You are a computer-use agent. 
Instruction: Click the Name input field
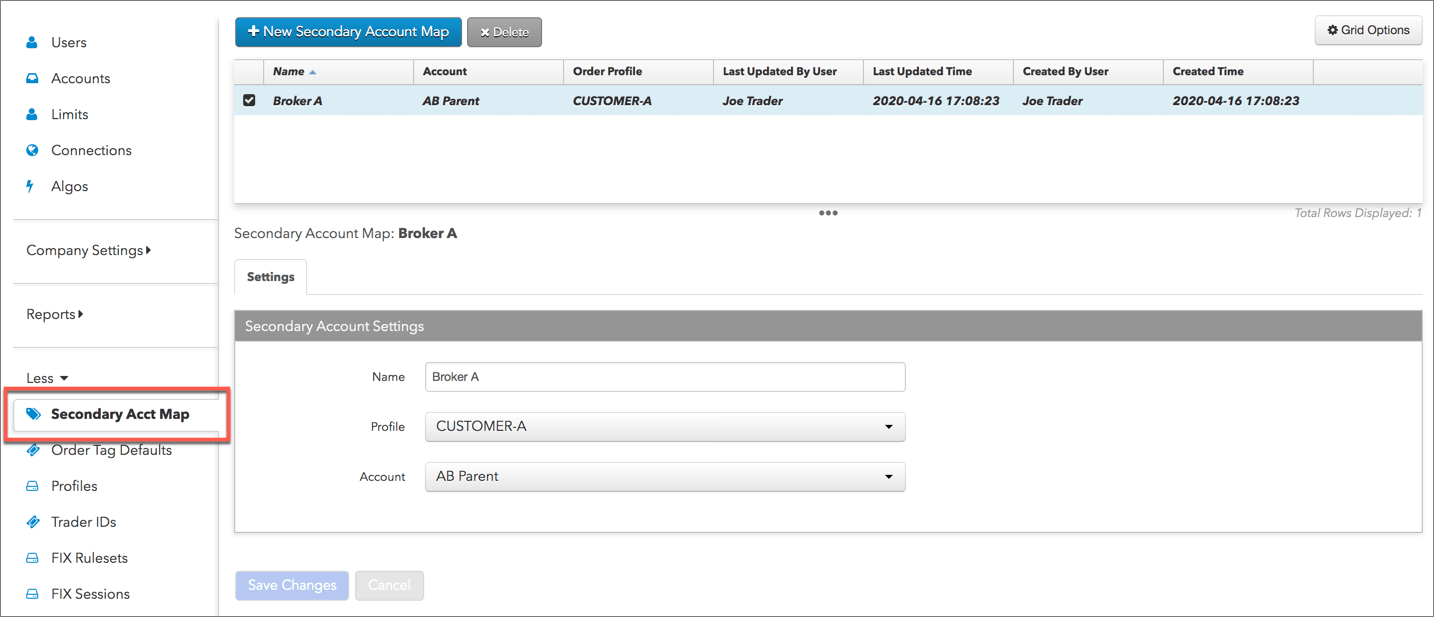click(x=665, y=377)
